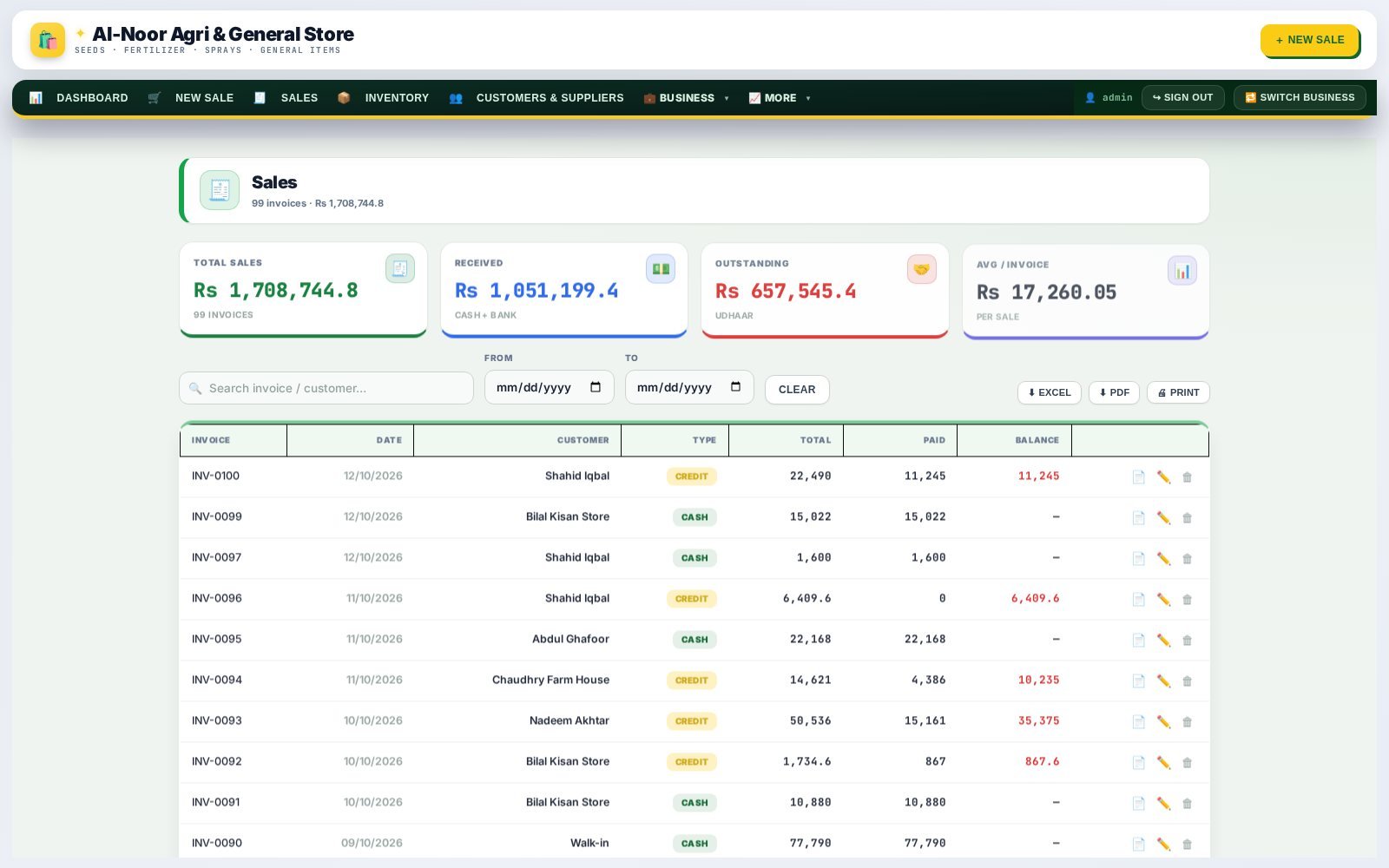Click the Outstanding handshake icon
1389x868 pixels.
coord(922,269)
